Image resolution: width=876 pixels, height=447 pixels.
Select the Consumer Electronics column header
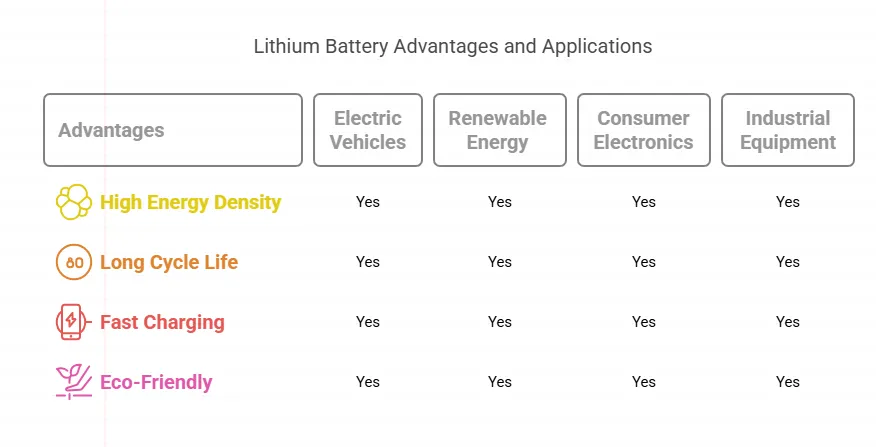(x=644, y=130)
